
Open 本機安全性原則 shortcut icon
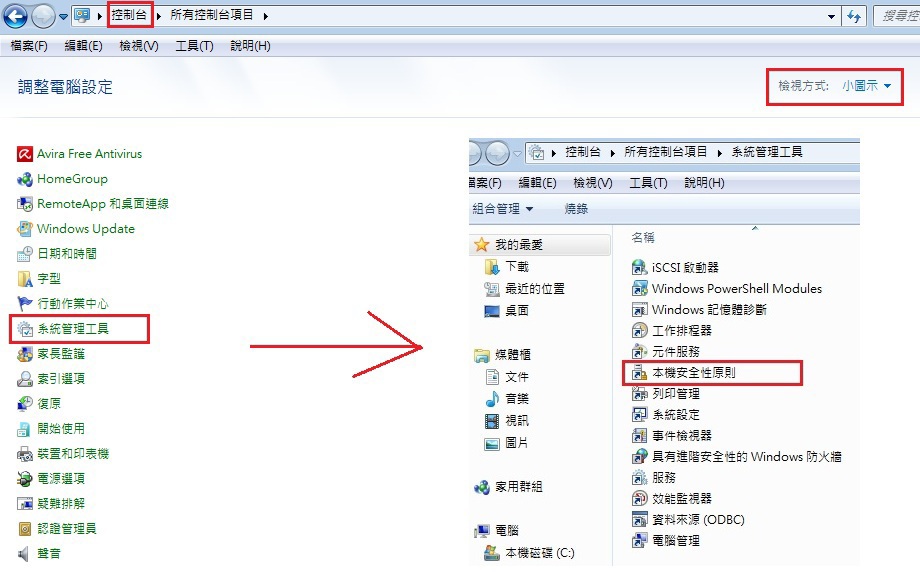(x=639, y=373)
